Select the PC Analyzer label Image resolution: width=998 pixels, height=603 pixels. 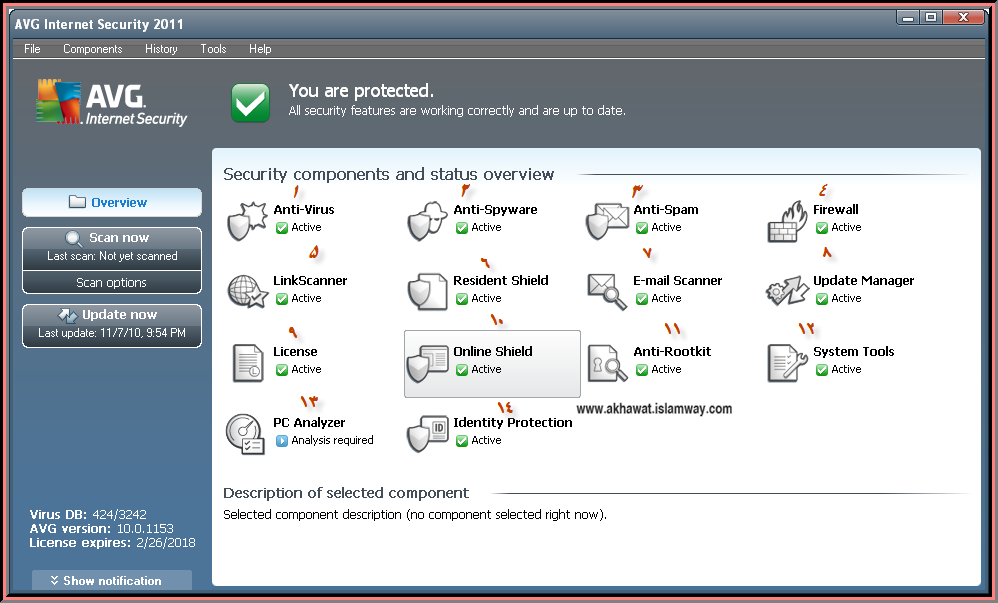309,423
